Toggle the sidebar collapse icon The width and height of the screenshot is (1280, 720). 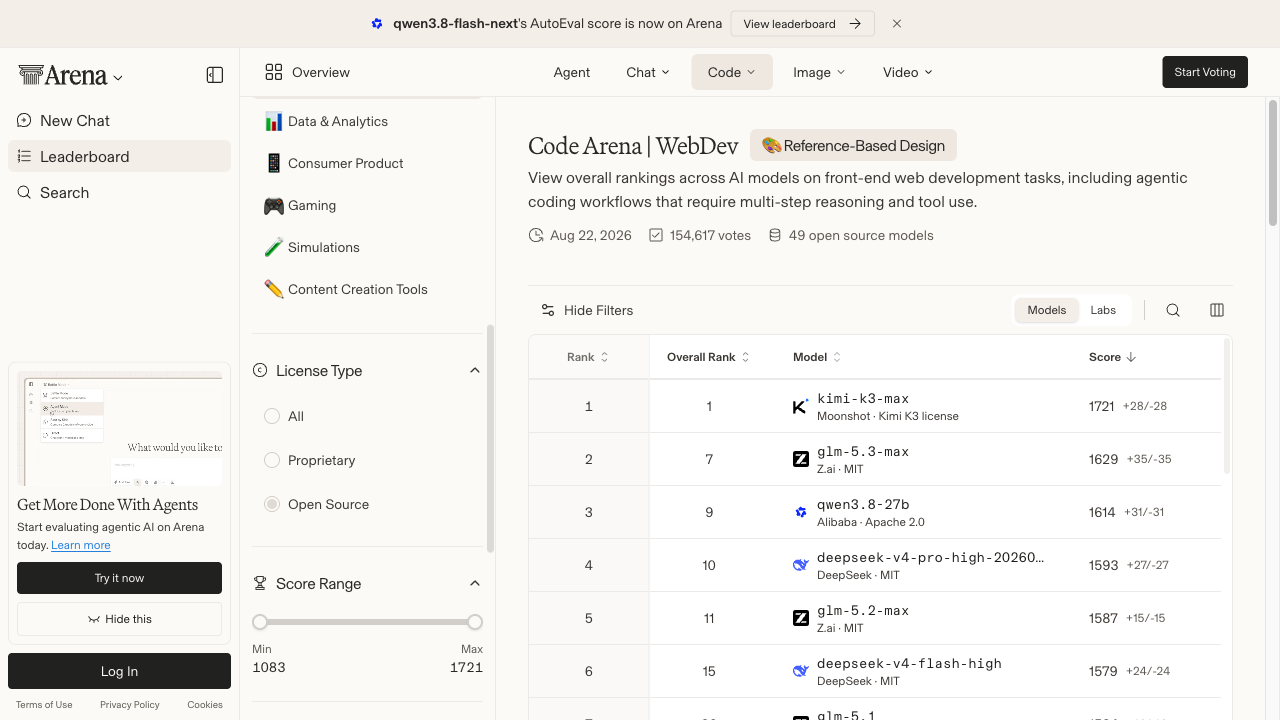215,75
